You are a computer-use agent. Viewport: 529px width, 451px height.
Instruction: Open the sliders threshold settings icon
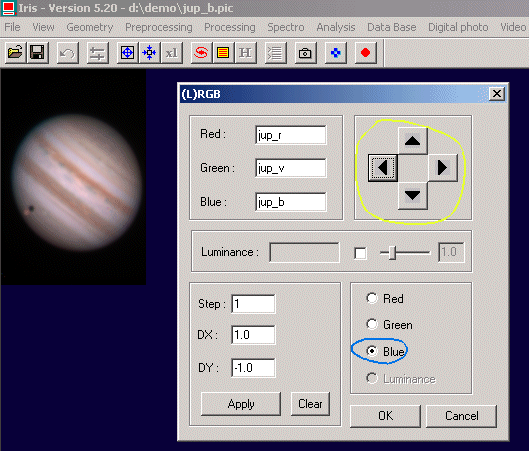coord(98,53)
